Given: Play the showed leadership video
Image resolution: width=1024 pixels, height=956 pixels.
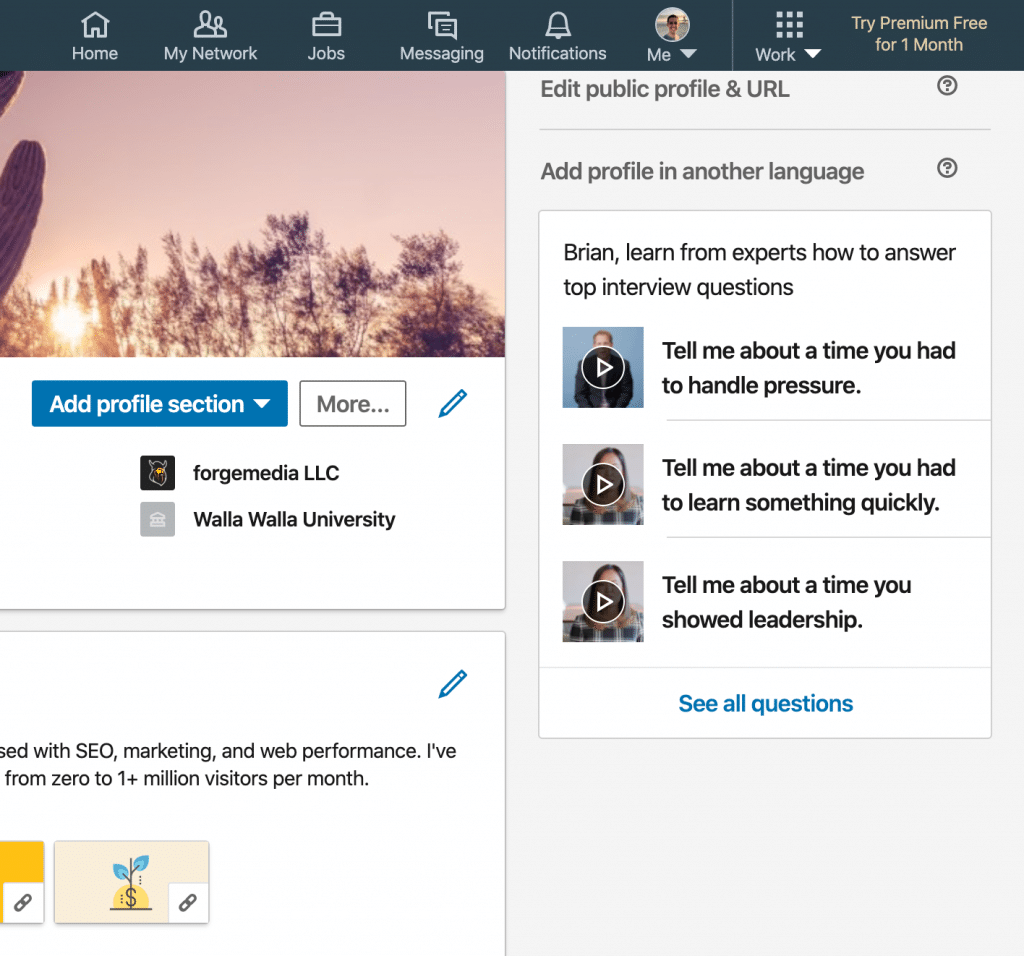Looking at the screenshot, I should pos(603,601).
